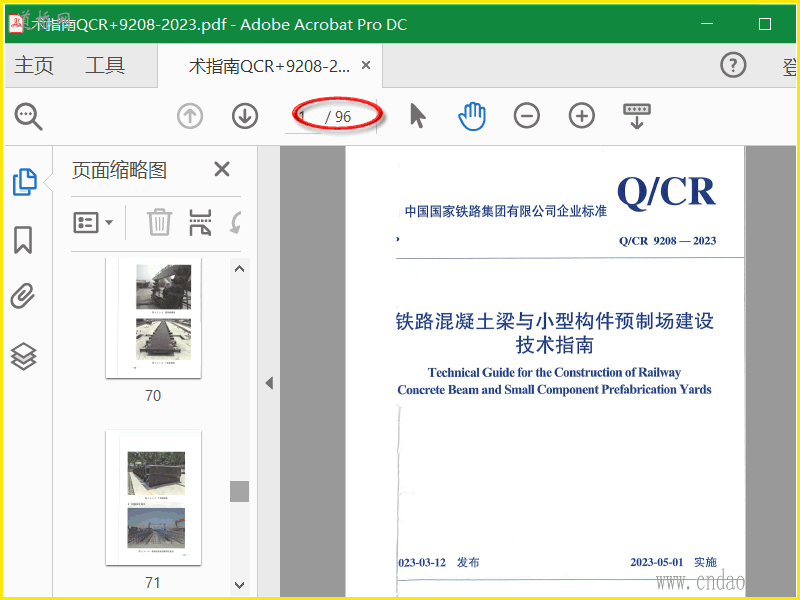Image resolution: width=800 pixels, height=600 pixels.
Task: Enable scrolling page display mode
Action: point(637,116)
